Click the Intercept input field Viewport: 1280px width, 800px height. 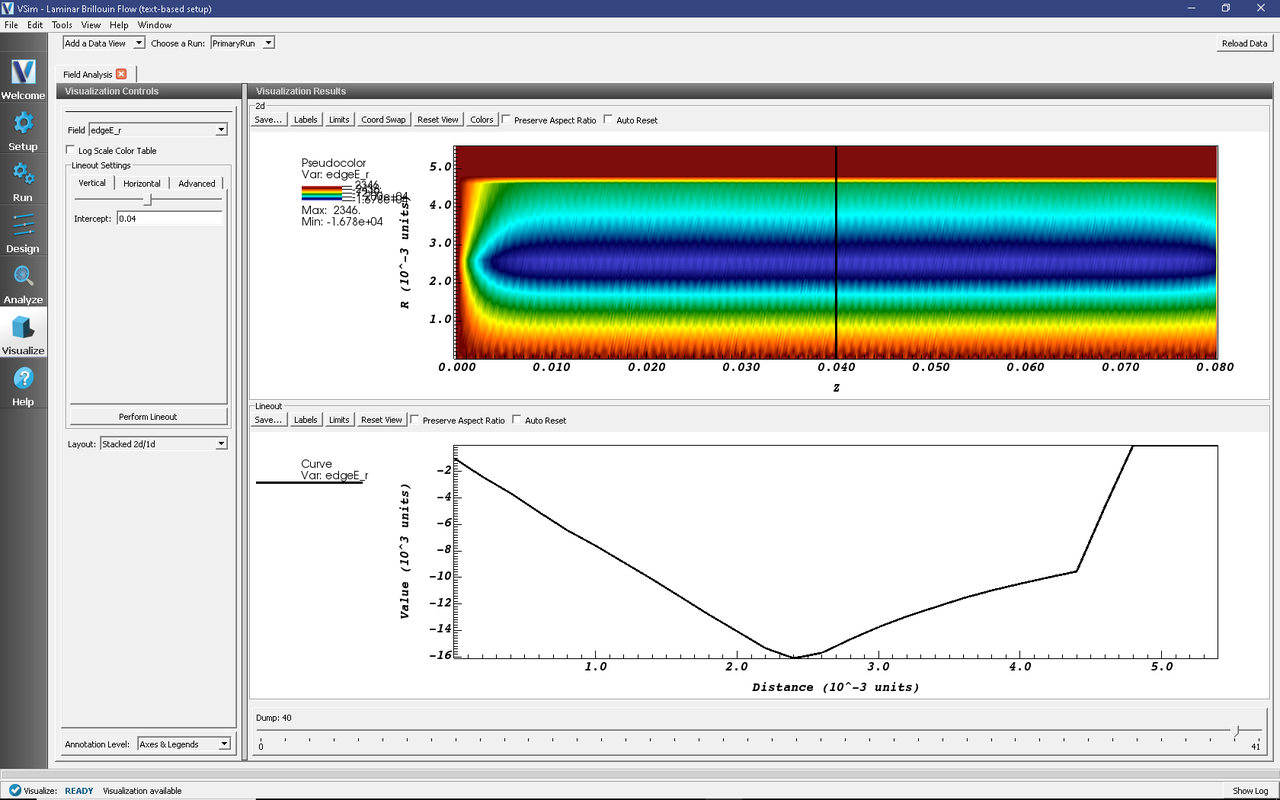pyautogui.click(x=168, y=218)
